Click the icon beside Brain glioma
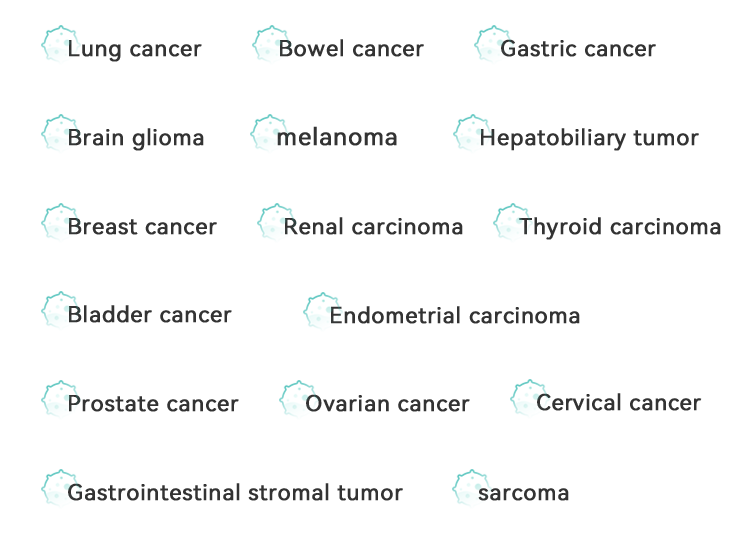Image resolution: width=750 pixels, height=541 pixels. point(60,133)
